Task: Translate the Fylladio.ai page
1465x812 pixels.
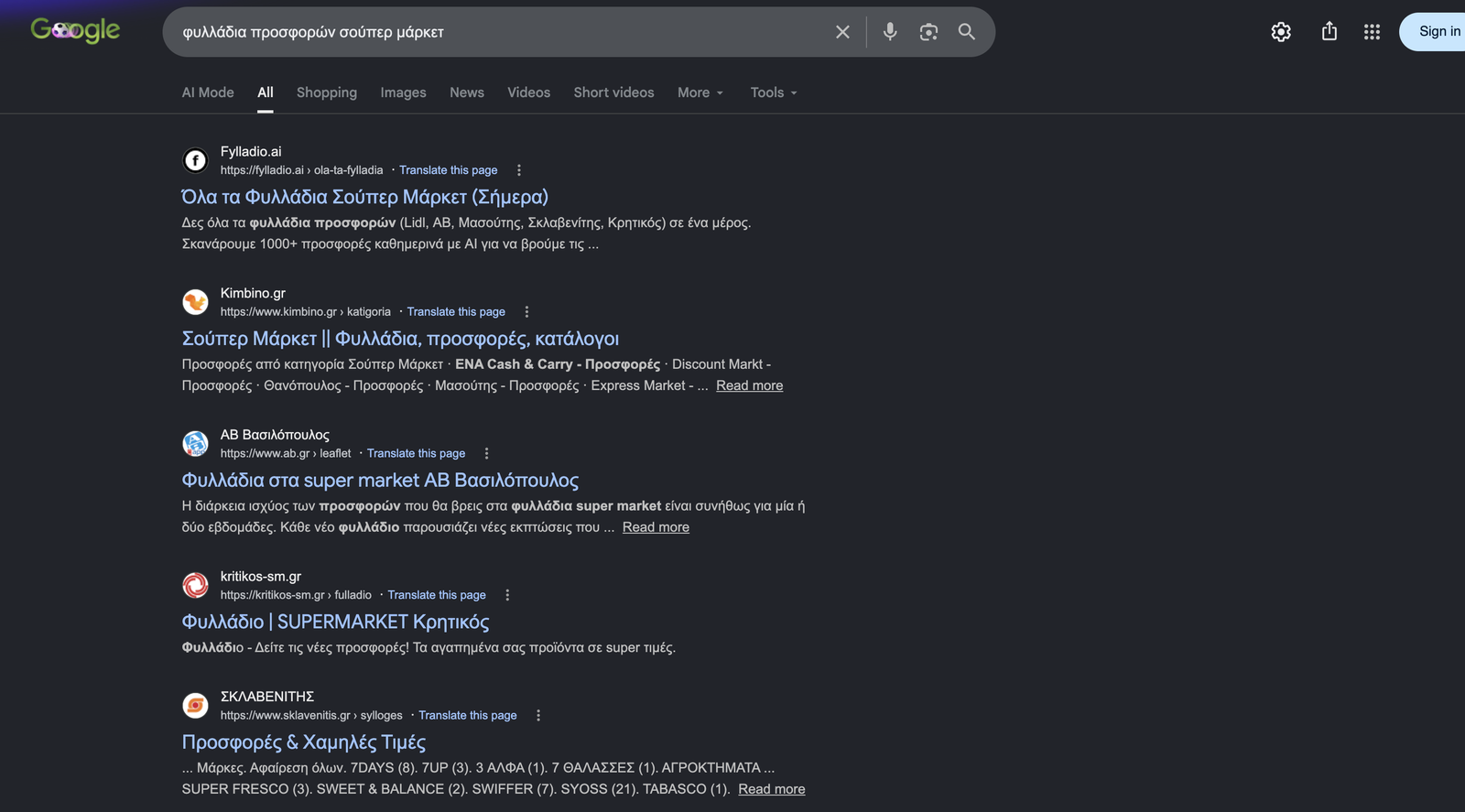Action: (449, 170)
